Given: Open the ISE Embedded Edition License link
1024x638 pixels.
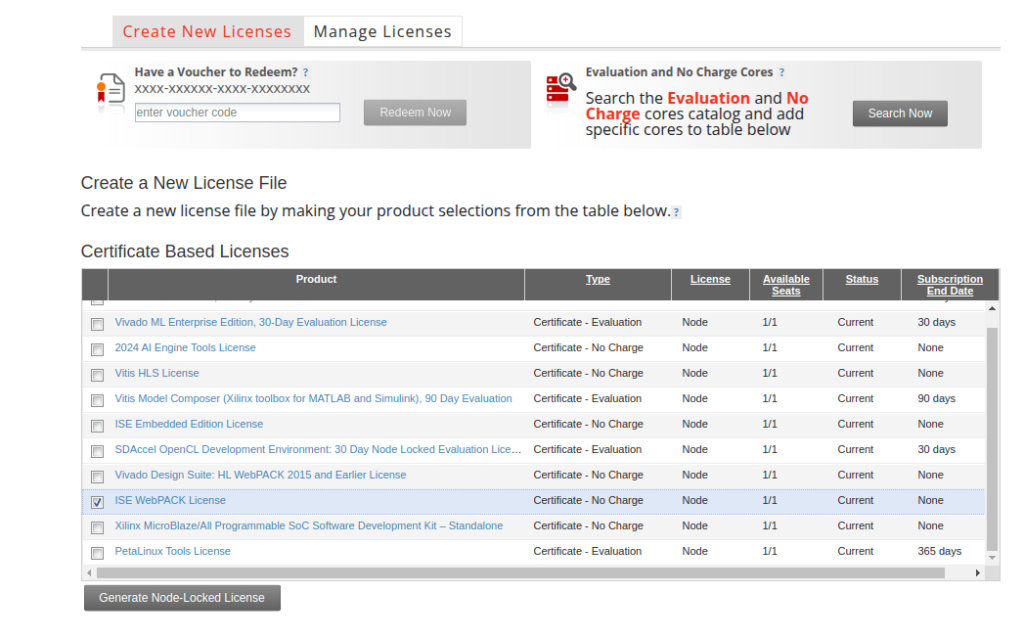Looking at the screenshot, I should click(x=189, y=424).
